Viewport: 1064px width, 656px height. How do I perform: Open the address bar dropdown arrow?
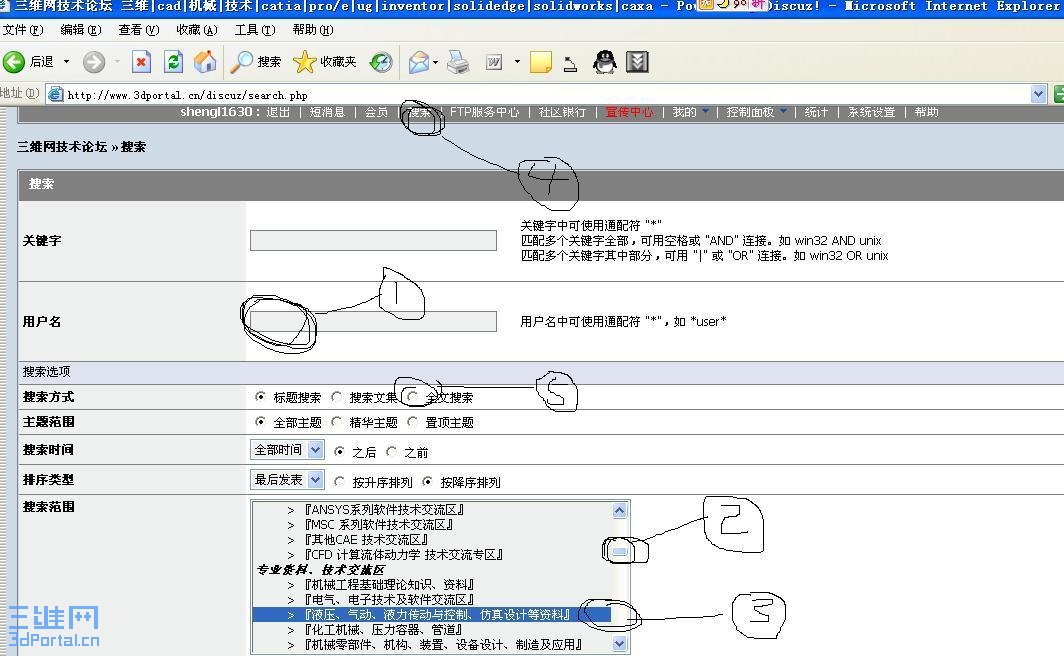pos(1038,94)
